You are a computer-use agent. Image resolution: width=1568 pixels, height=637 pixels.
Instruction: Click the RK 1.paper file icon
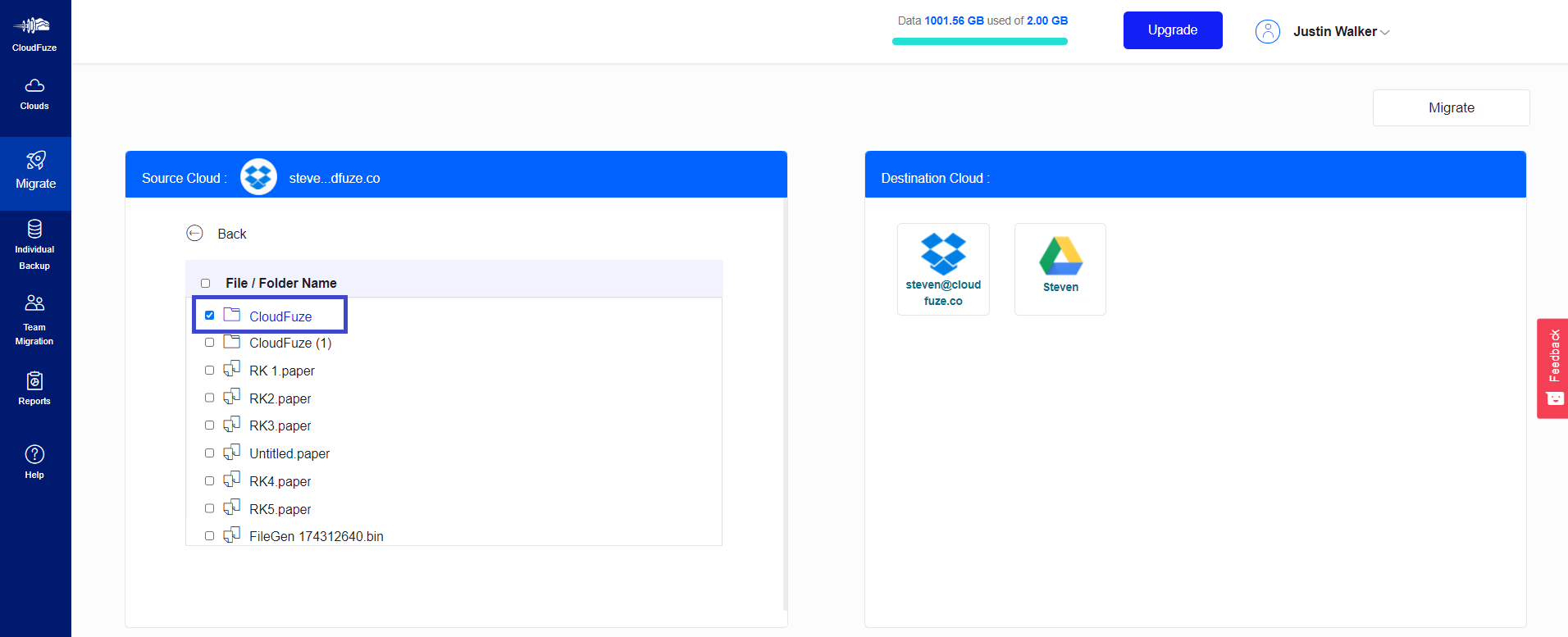point(232,369)
